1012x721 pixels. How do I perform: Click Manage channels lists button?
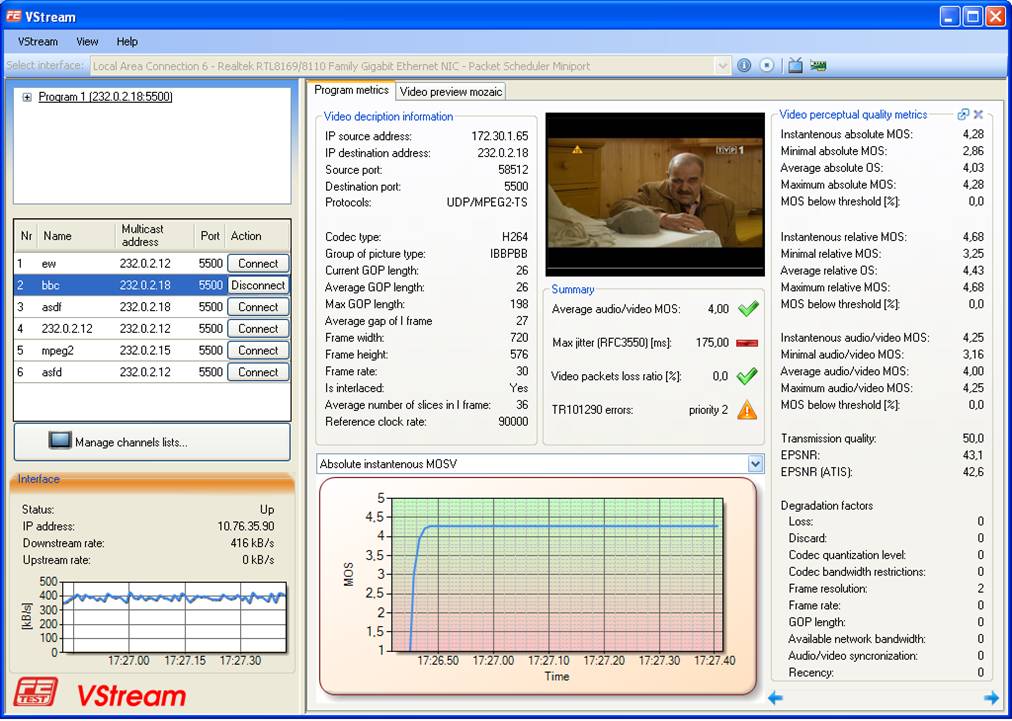[152, 442]
